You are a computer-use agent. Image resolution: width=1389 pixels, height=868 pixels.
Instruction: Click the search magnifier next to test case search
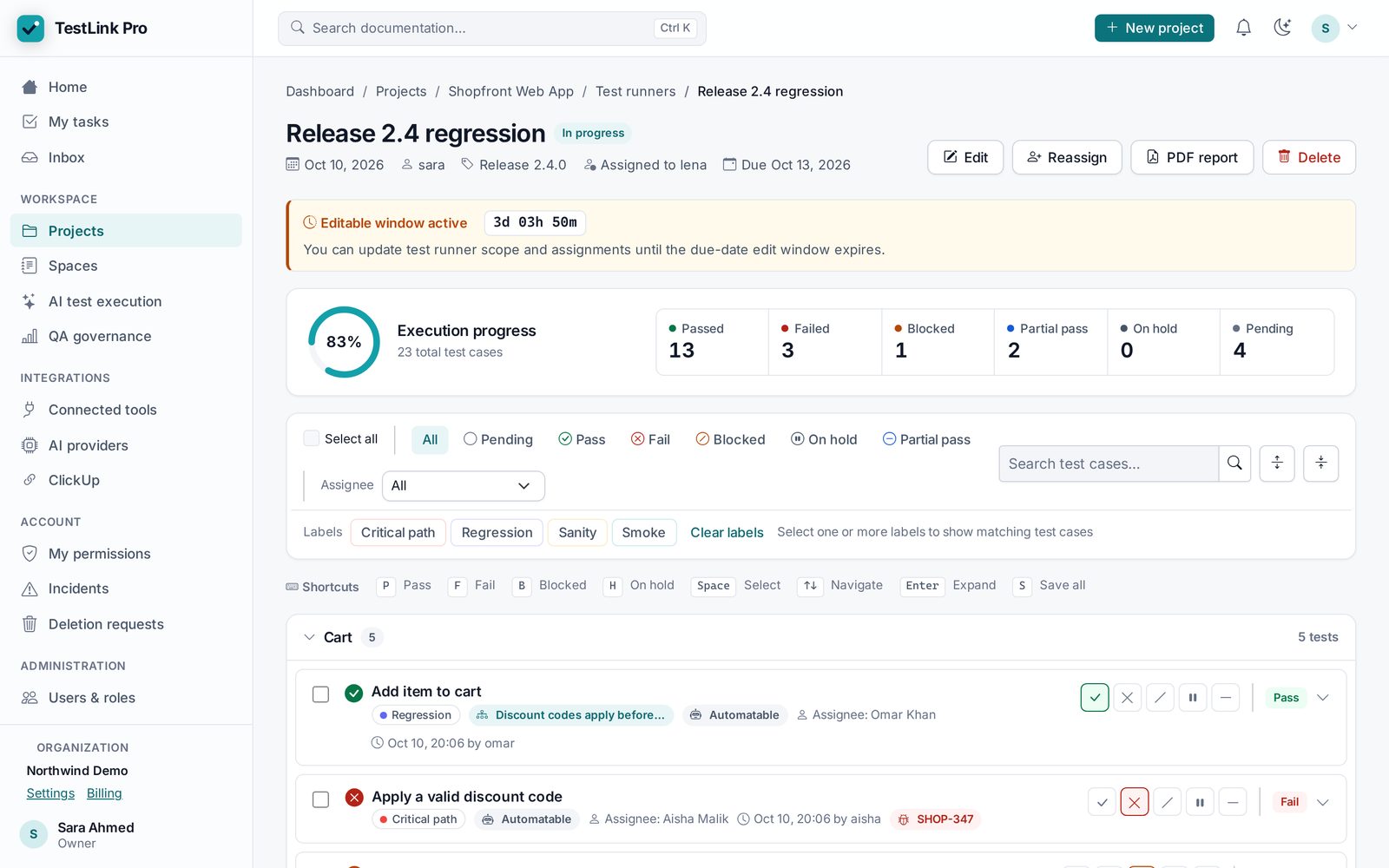pyautogui.click(x=1234, y=464)
